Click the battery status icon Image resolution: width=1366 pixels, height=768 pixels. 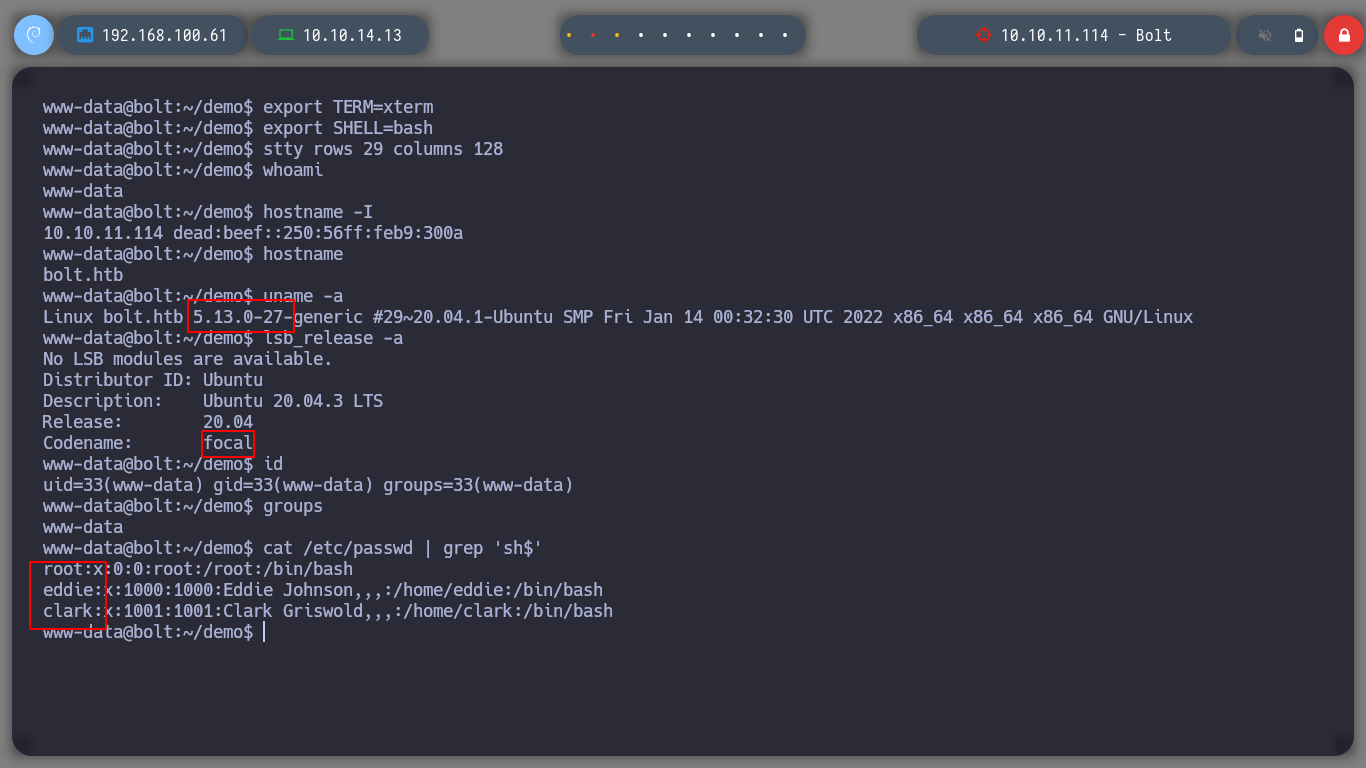tap(1299, 35)
